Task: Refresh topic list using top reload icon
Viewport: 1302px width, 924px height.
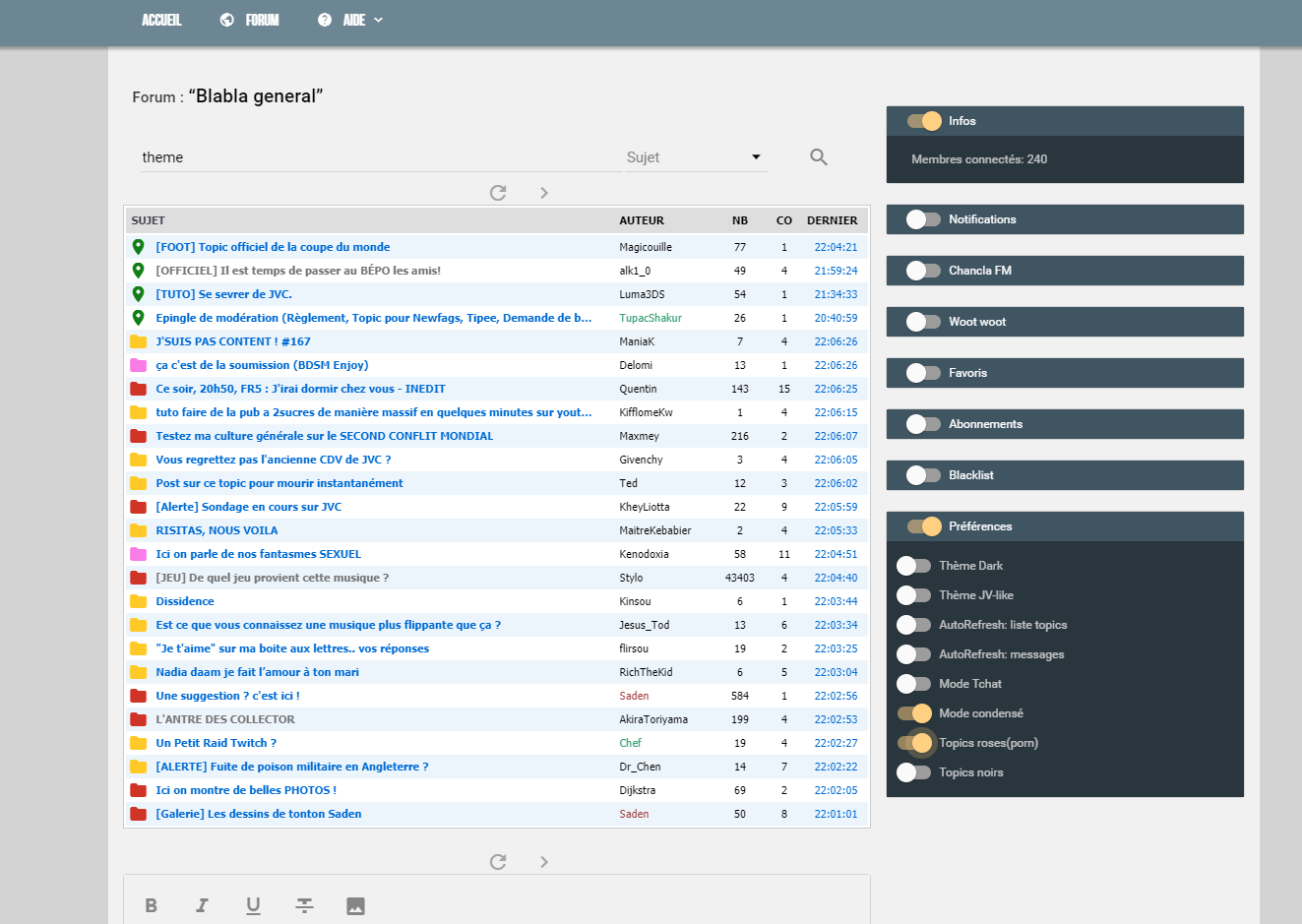Action: 498,193
